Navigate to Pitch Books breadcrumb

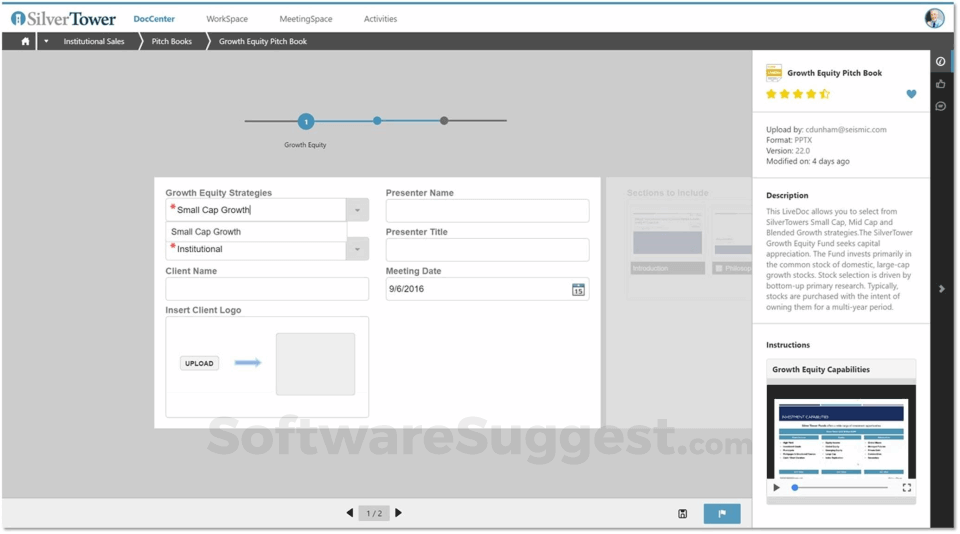pyautogui.click(x=171, y=42)
